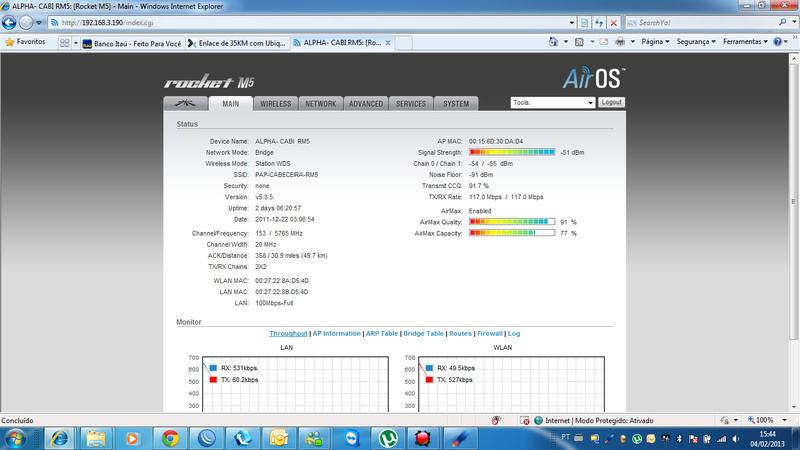The width and height of the screenshot is (800, 450).
Task: Launch Google Chrome from the taskbar
Action: pos(170,439)
